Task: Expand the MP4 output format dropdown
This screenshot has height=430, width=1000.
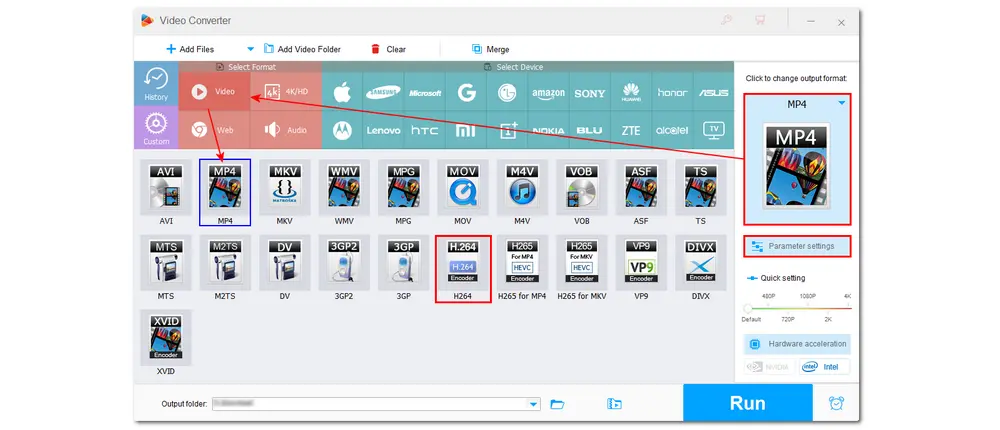Action: 842,103
